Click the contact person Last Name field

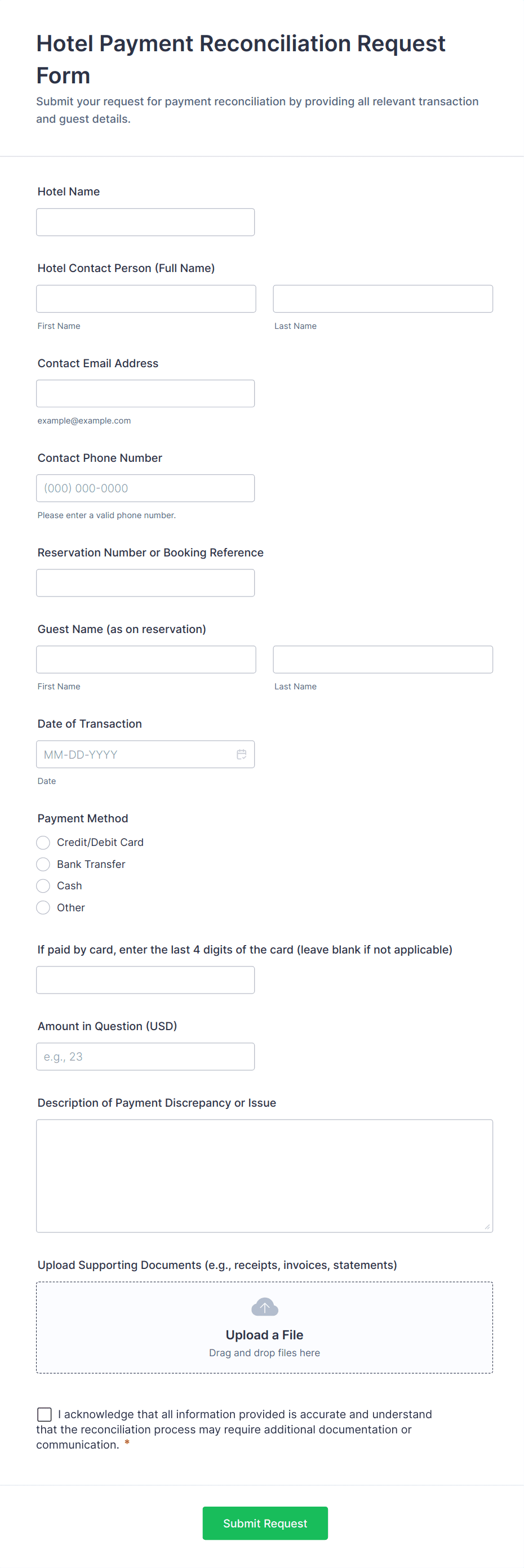coord(382,299)
